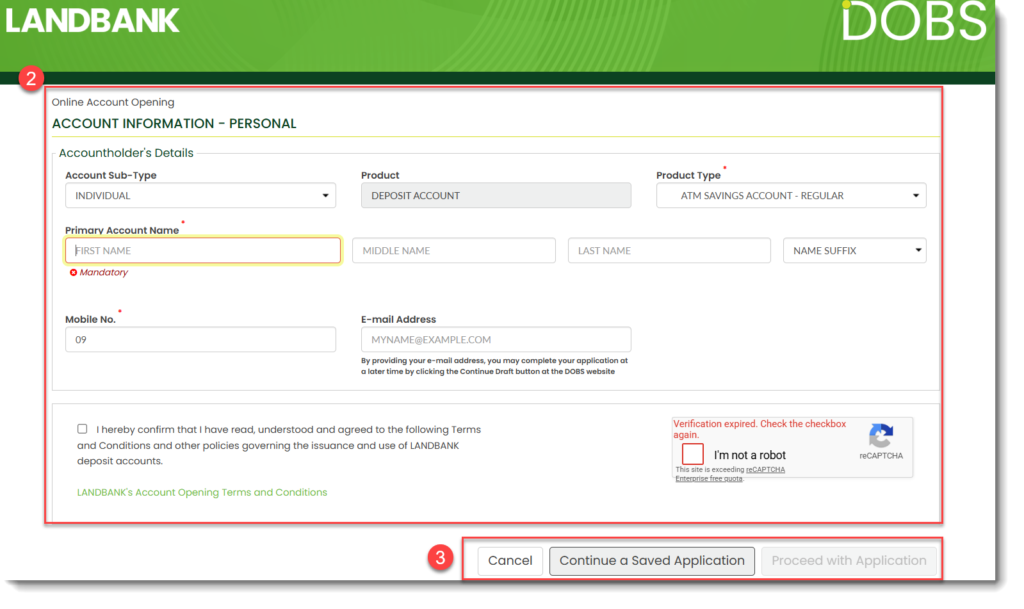Click the E-mail Address input field

(x=496, y=339)
